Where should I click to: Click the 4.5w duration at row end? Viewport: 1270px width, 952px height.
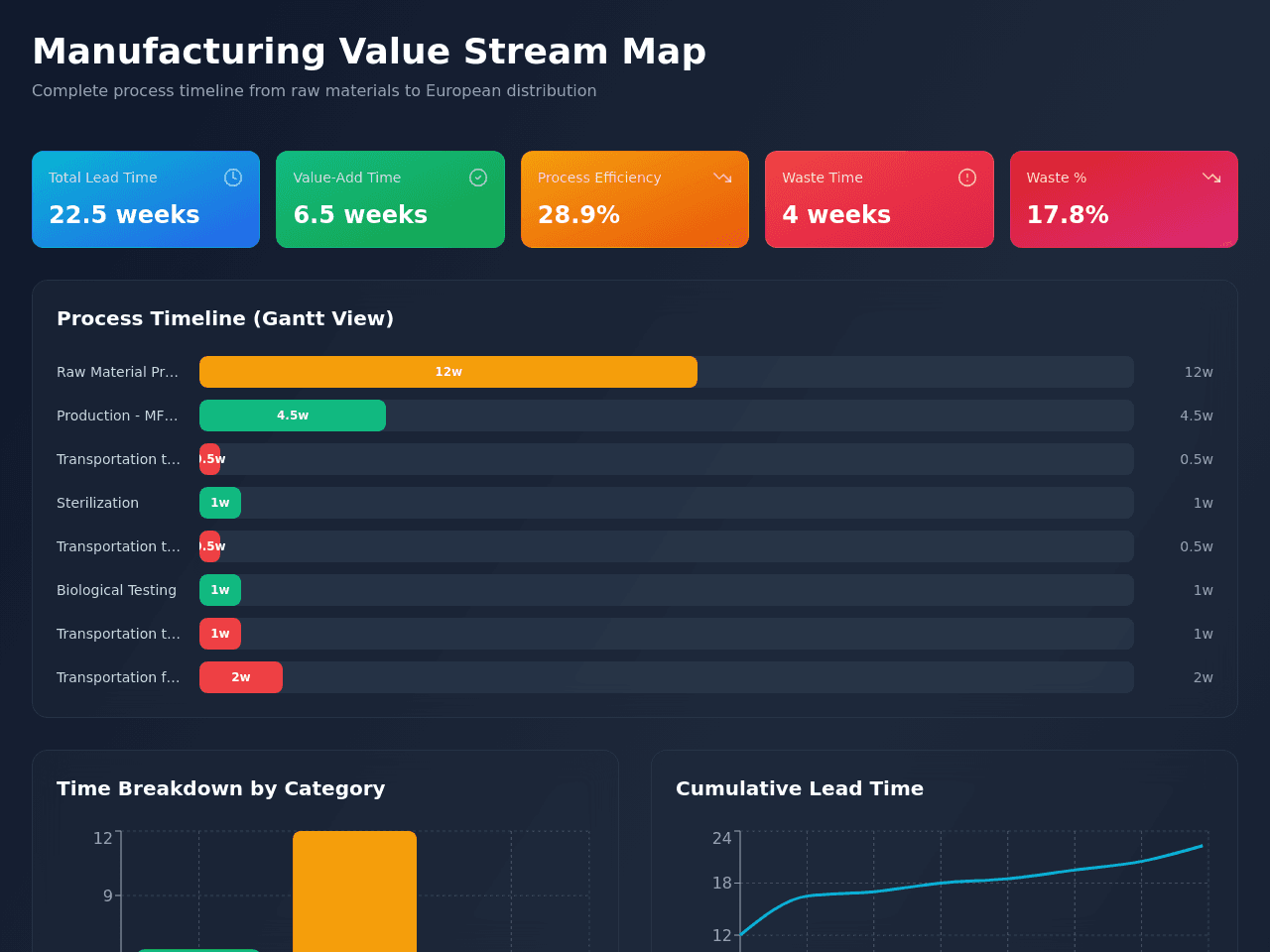(1197, 416)
